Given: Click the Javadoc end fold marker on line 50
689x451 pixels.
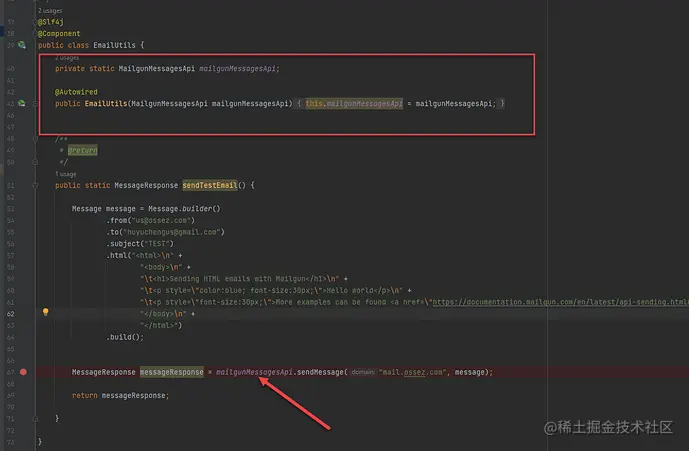Looking at the screenshot, I should (x=35, y=162).
